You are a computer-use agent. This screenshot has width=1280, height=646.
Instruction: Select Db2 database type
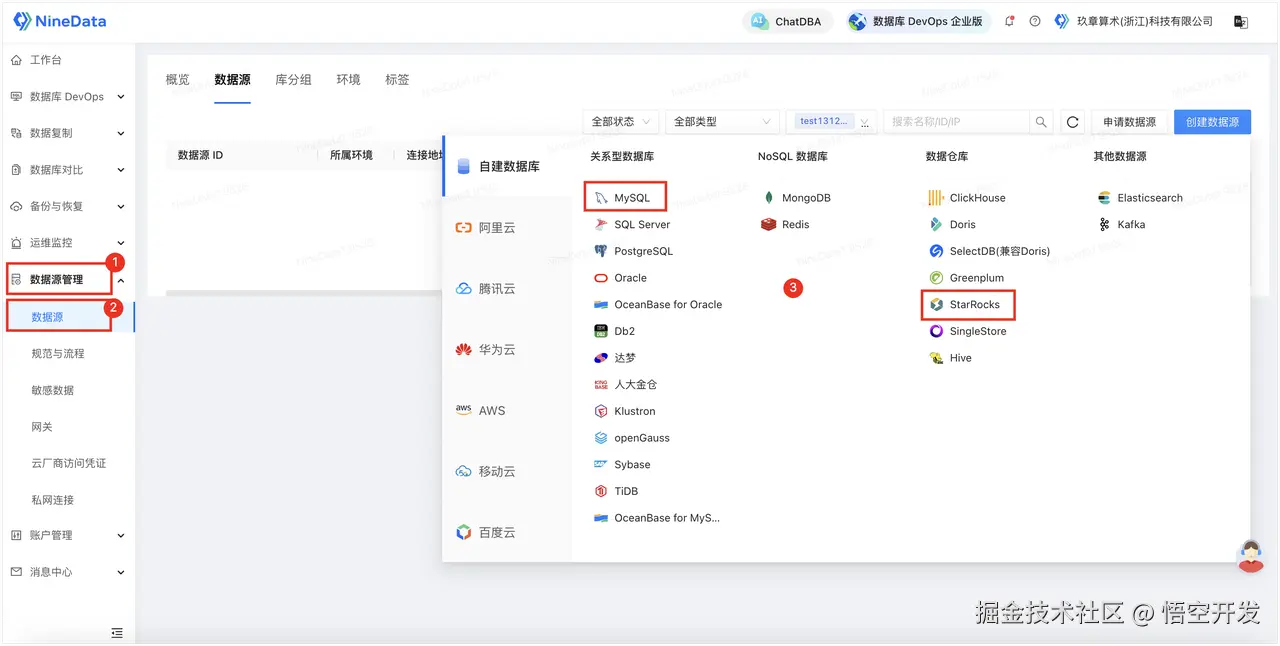click(614, 331)
